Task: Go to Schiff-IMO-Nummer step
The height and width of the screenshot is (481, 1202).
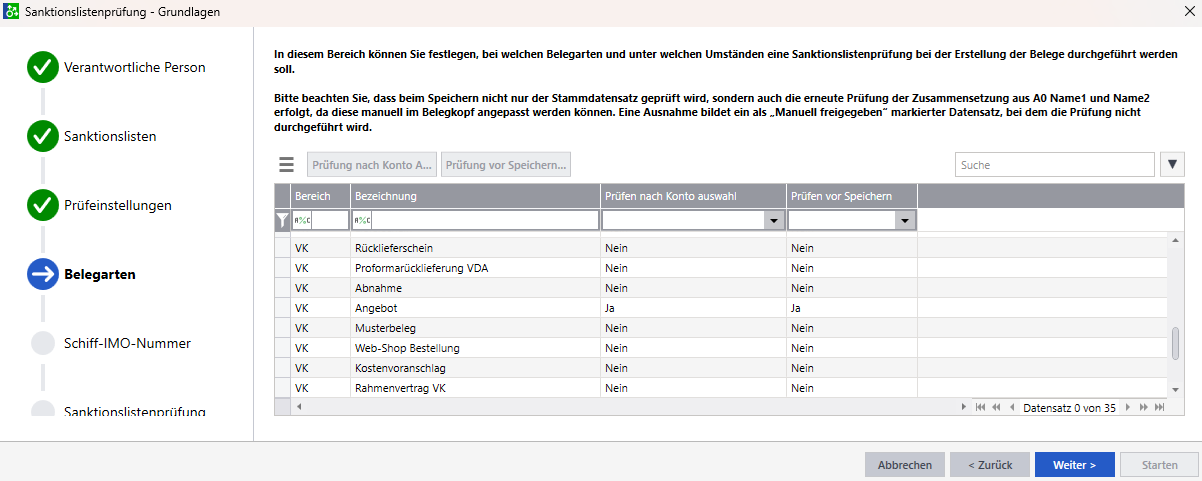Action: coord(127,343)
